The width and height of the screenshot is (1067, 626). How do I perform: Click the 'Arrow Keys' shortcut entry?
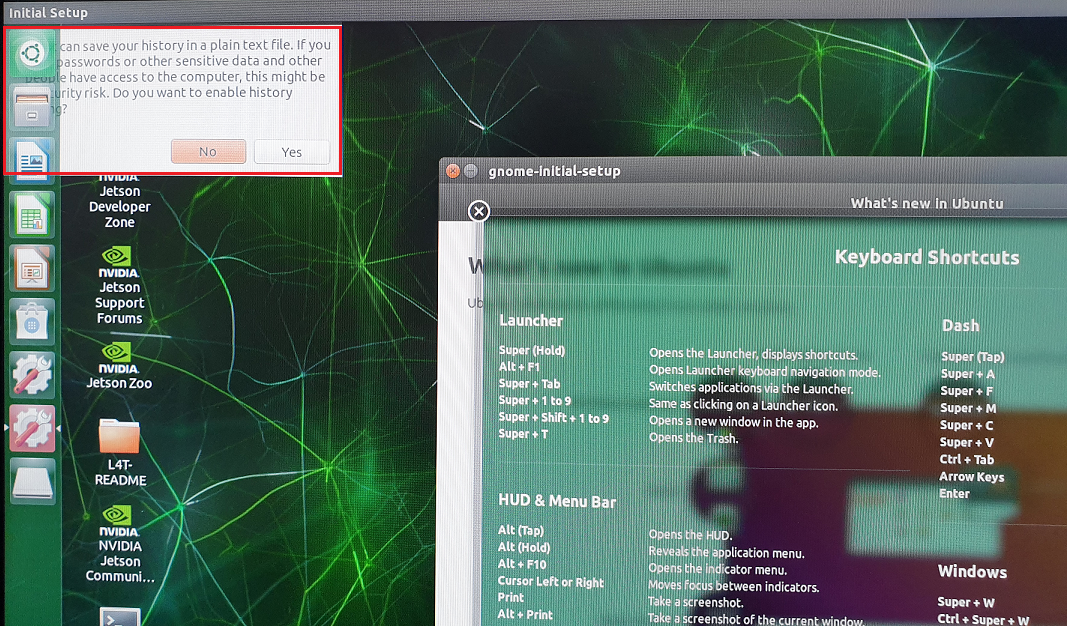pos(971,476)
